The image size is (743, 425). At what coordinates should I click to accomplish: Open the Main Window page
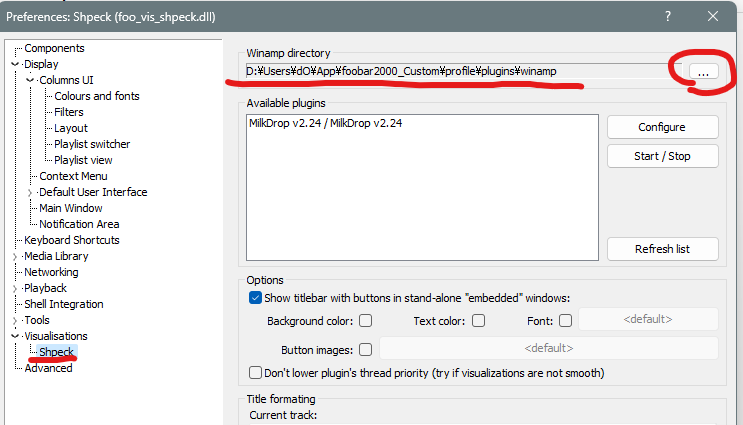click(x=71, y=208)
